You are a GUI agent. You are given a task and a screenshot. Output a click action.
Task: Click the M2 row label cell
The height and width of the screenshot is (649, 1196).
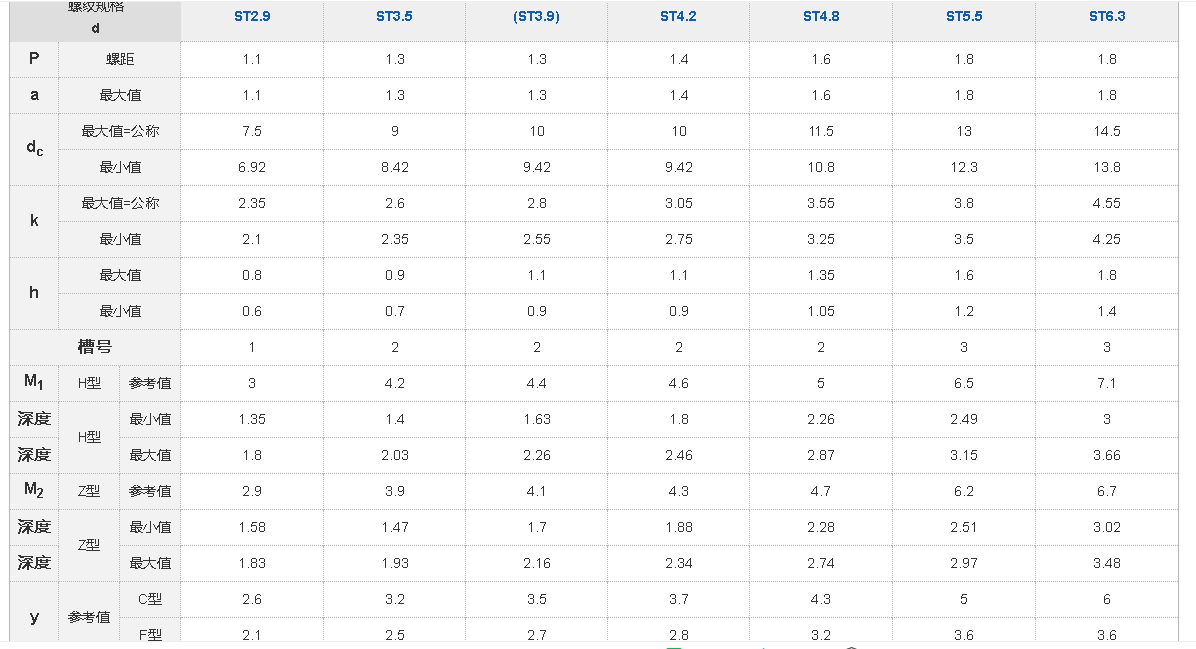[x=34, y=490]
